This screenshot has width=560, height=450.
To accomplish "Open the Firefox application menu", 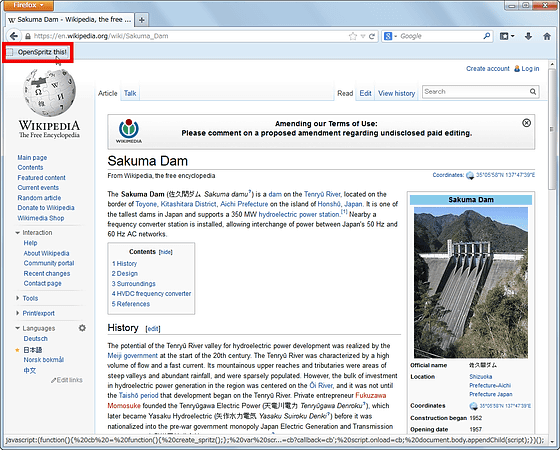I will (28, 5).
